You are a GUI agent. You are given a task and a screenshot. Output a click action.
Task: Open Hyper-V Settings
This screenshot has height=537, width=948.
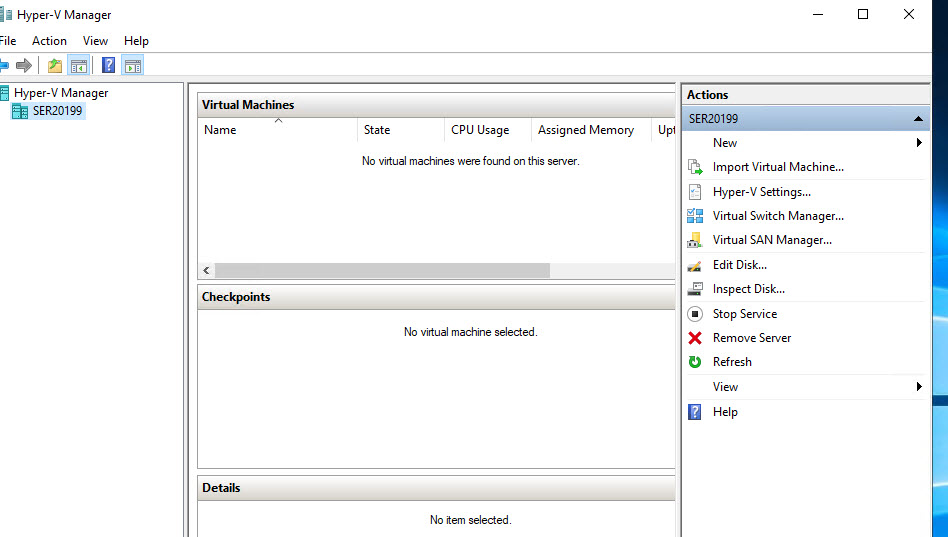coord(761,192)
